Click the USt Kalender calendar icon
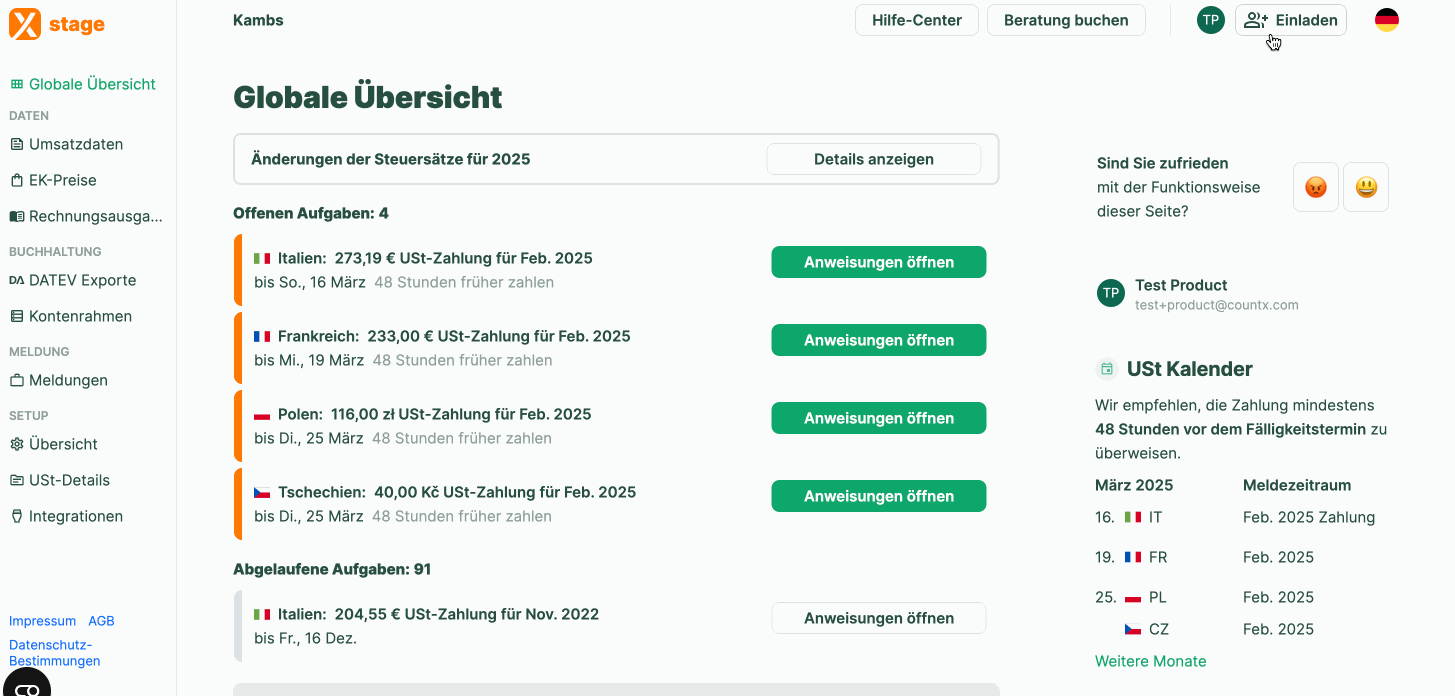Viewport: 1455px width, 696px height. coord(1107,369)
